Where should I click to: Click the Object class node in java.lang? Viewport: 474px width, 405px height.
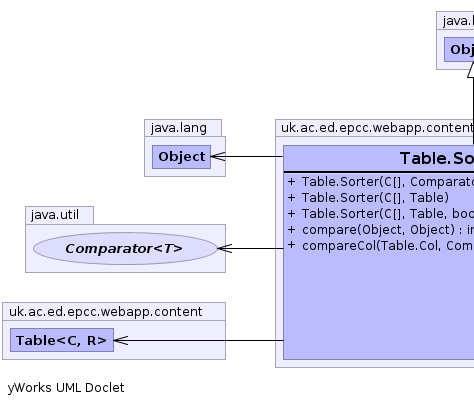coord(181,157)
